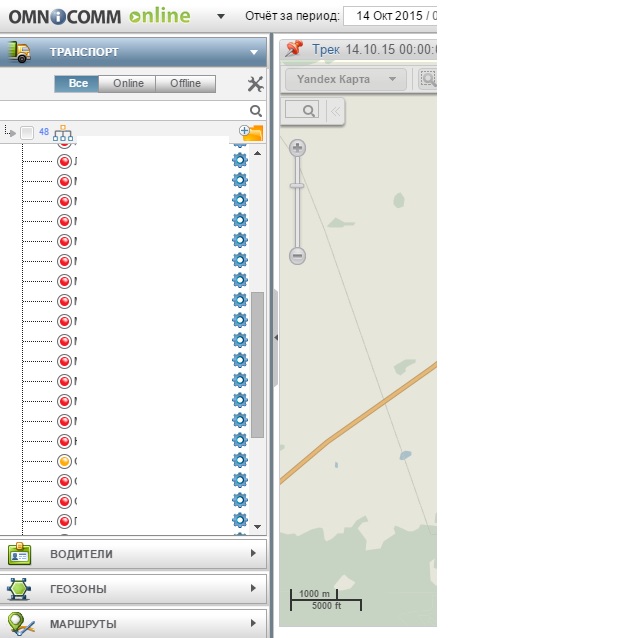Click the red pushpin track icon
The height and width of the screenshot is (638, 630).
(x=294, y=48)
